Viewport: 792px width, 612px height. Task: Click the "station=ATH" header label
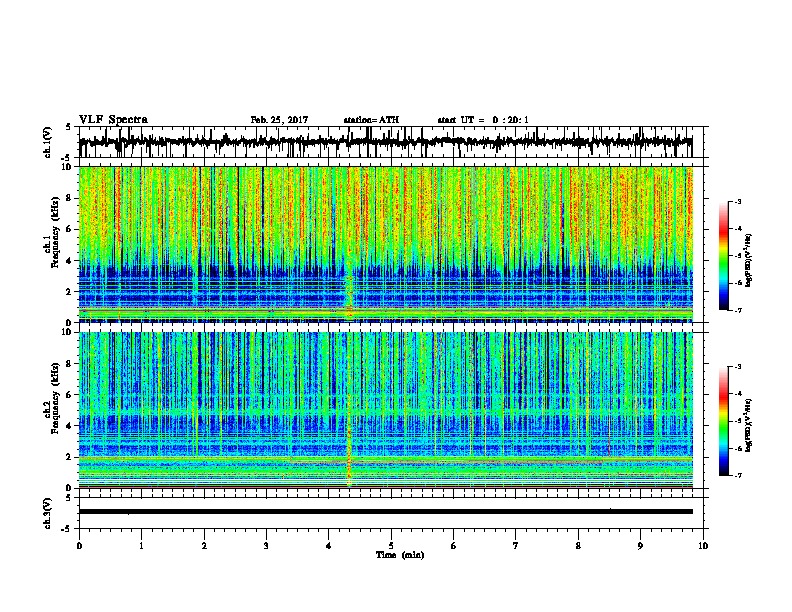[x=371, y=120]
